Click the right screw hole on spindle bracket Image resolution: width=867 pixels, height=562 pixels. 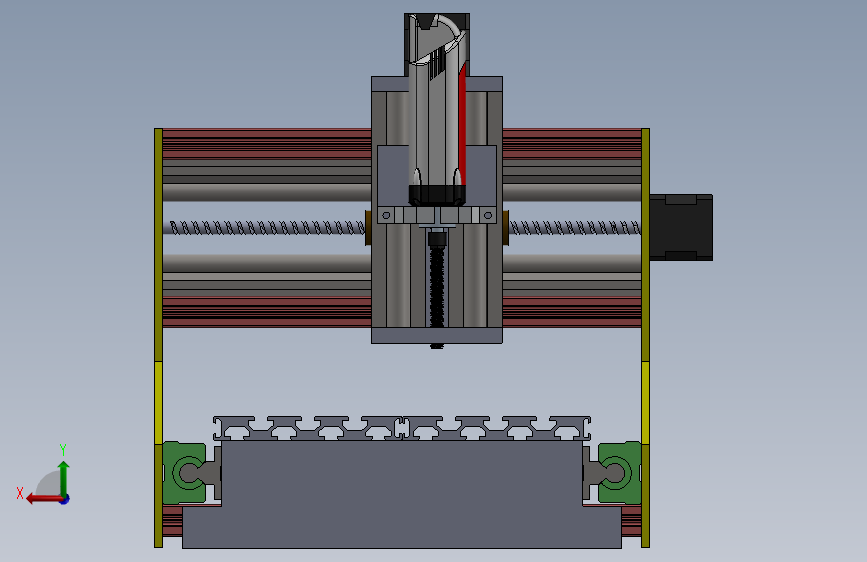(488, 215)
